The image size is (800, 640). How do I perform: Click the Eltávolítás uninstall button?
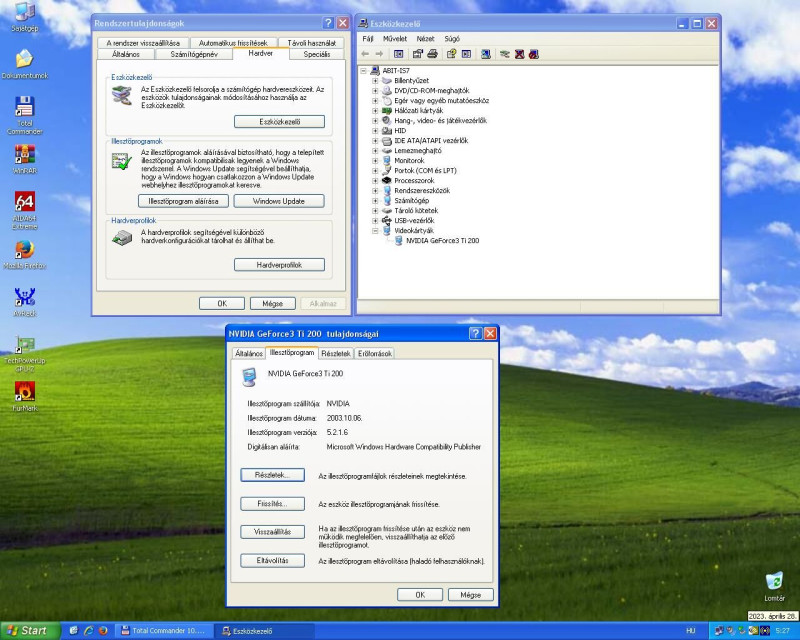[x=272, y=560]
